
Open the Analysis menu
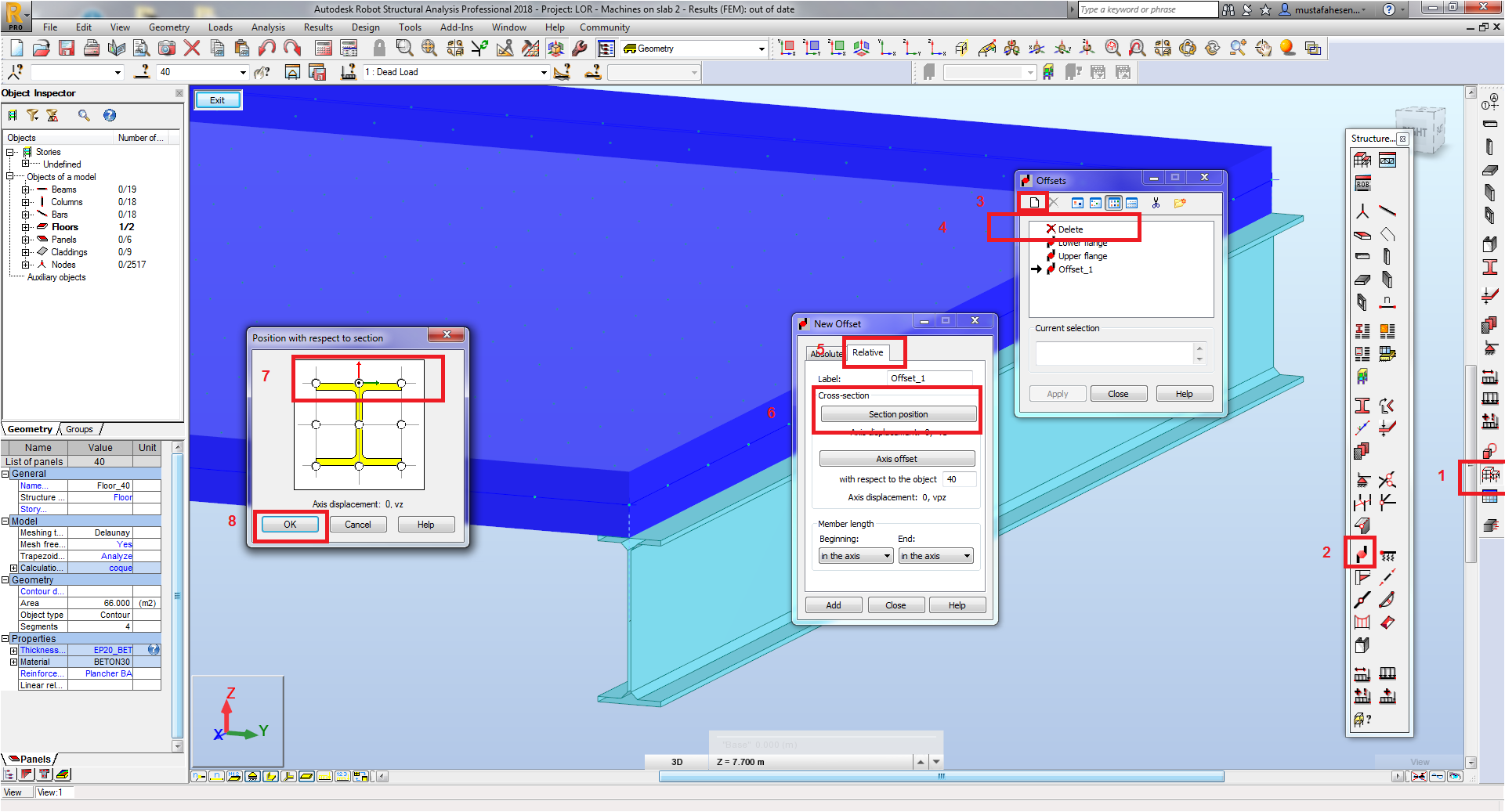pos(268,27)
